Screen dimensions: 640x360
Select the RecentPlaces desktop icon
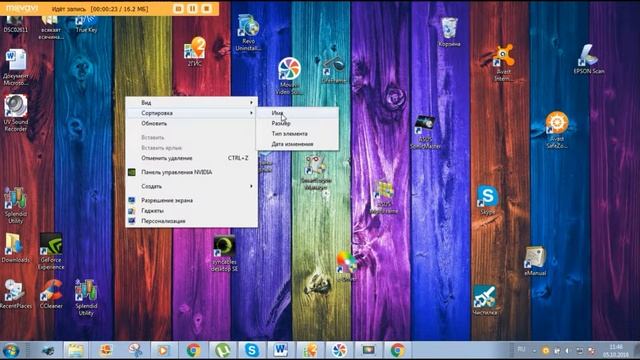[x=16, y=294]
